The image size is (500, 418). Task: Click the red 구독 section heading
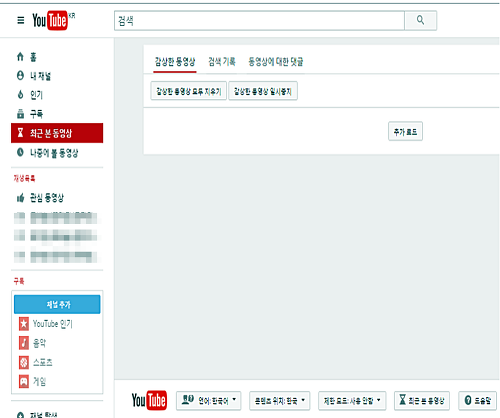(x=19, y=281)
